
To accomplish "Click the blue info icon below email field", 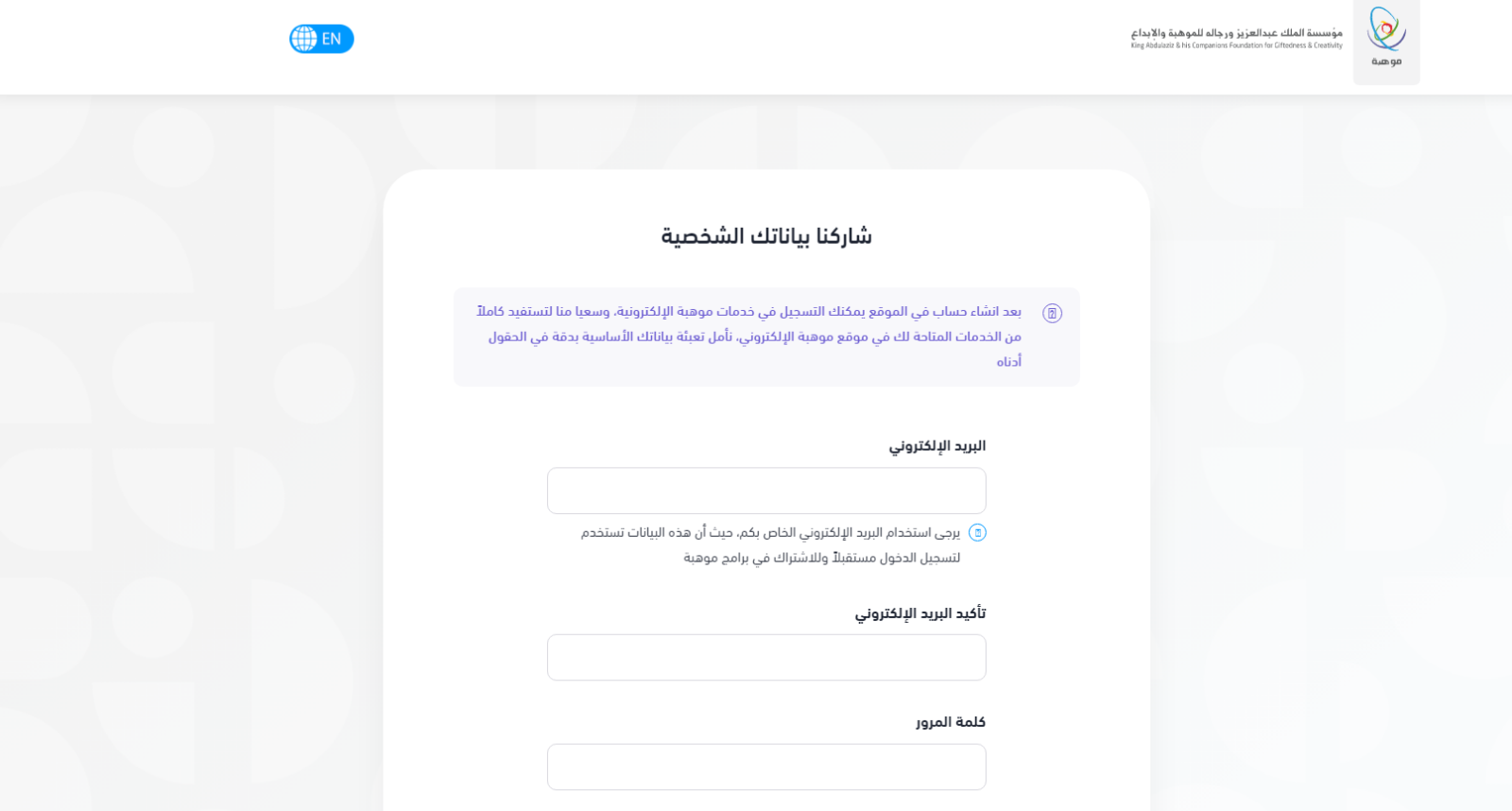I will (x=978, y=532).
